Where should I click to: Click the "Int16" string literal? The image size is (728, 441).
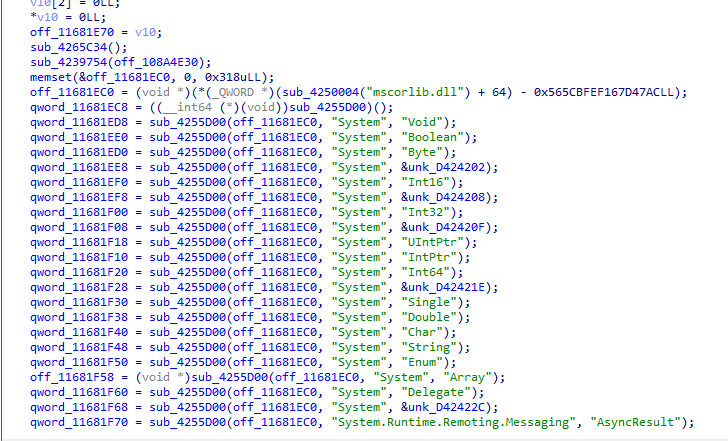pos(425,182)
